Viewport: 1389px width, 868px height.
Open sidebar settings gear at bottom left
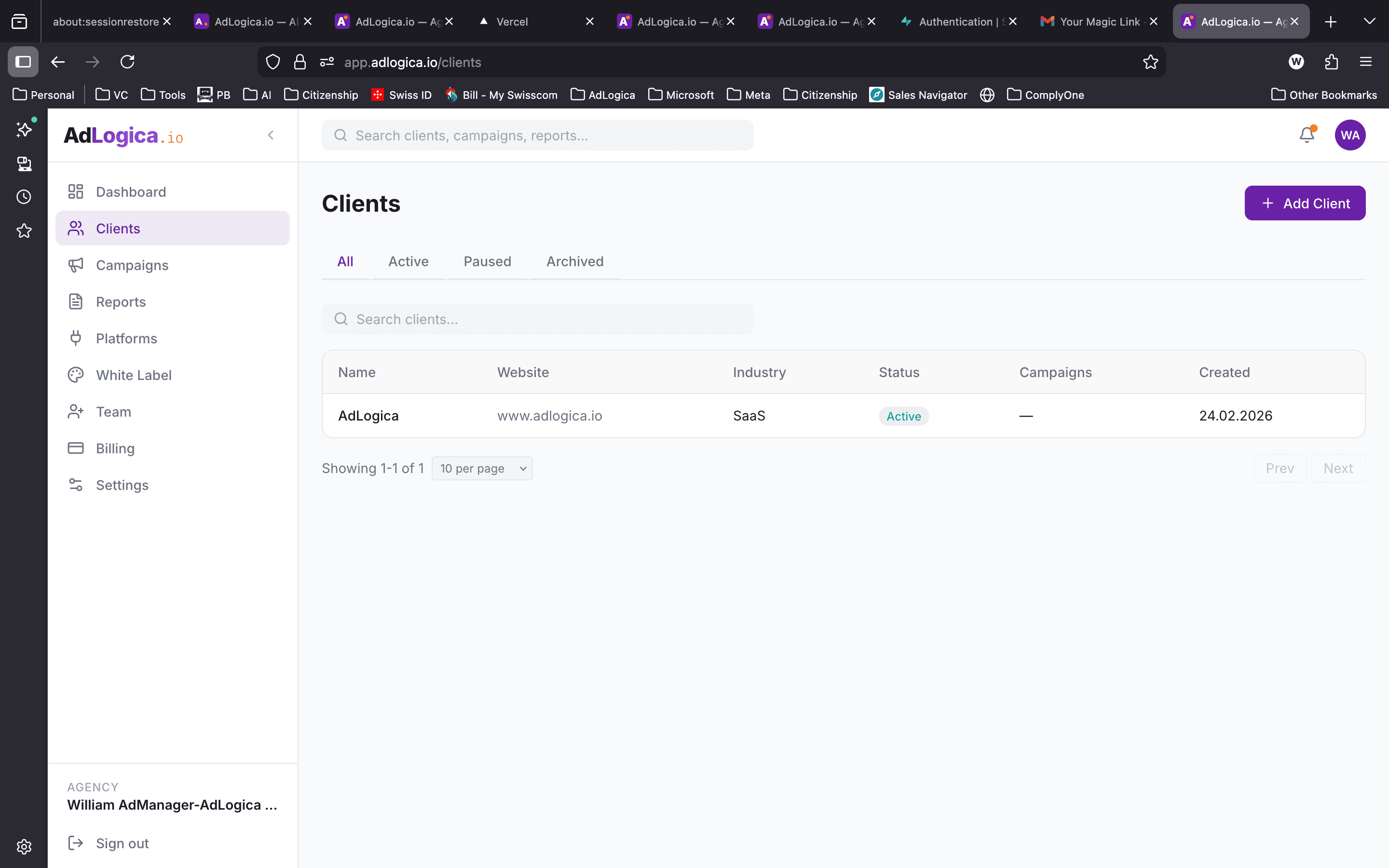[24, 846]
